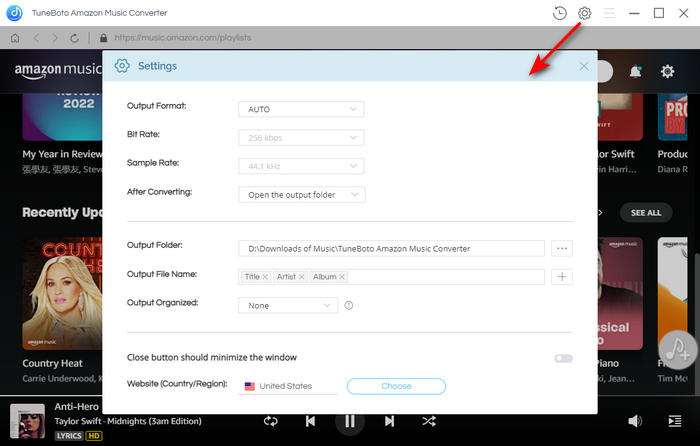Click the HD quality badge
The image size is (700, 446).
94,436
